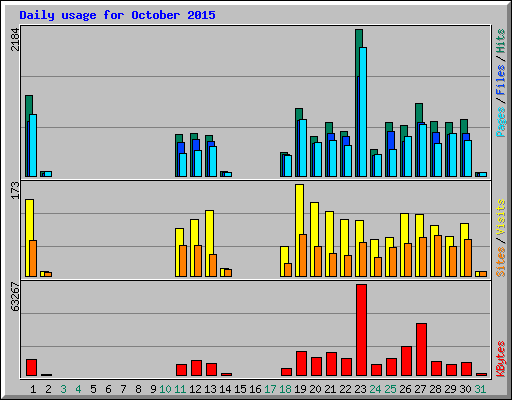Click the 63267 KBytes axis value
Screen dimensions: 512x400
pos(15,297)
